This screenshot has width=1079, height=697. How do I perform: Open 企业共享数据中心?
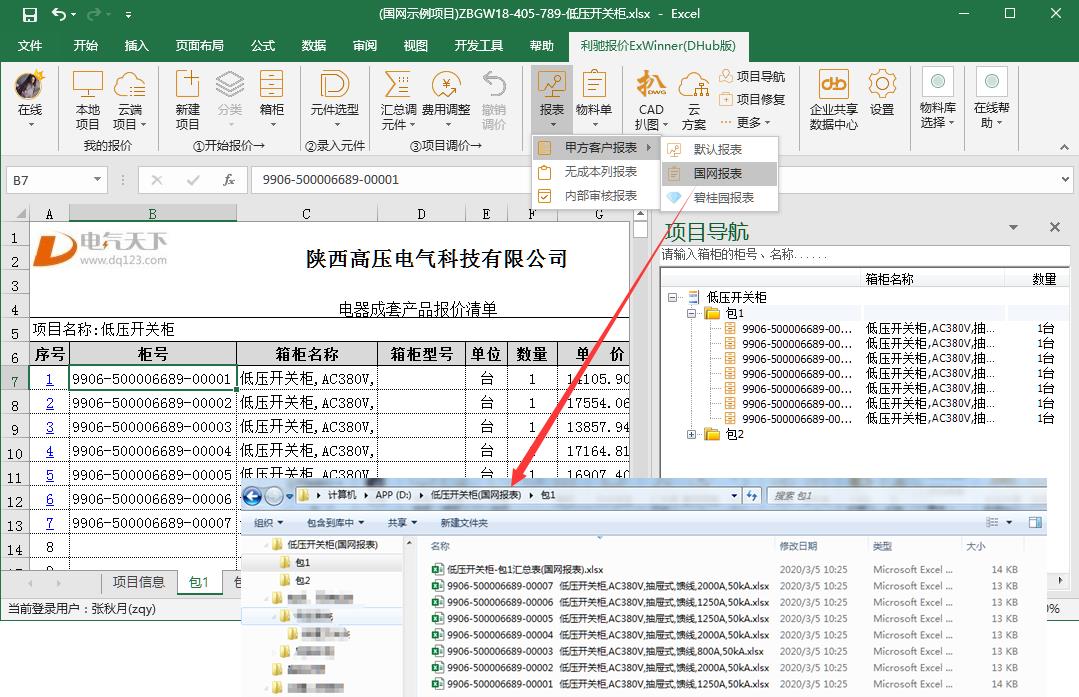(x=833, y=100)
